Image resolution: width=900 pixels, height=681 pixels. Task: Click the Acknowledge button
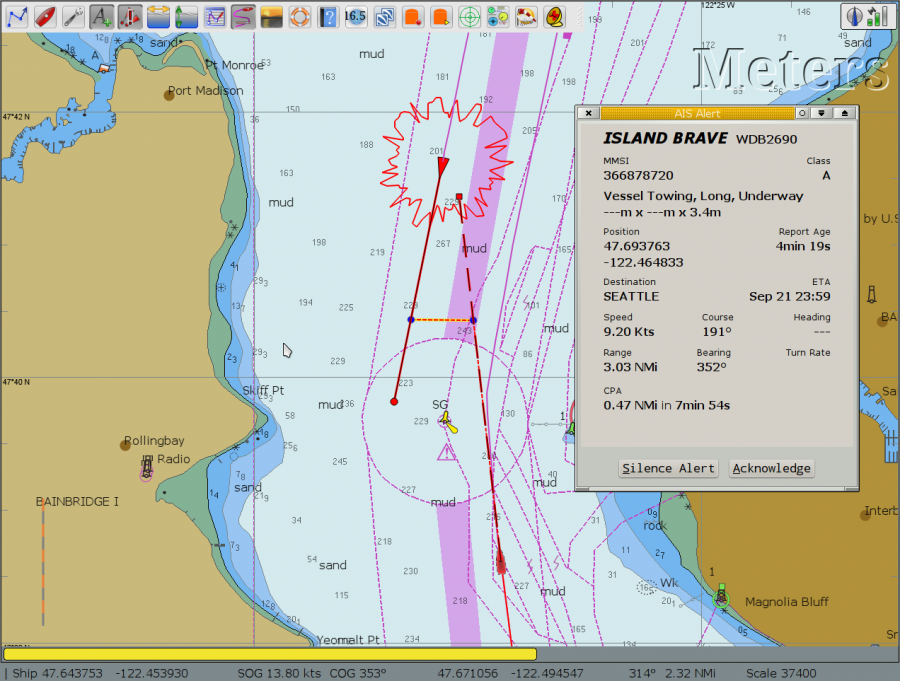click(770, 468)
